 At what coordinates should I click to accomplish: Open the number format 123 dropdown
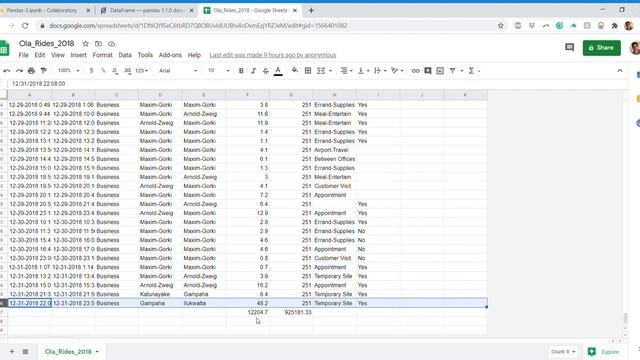click(x=141, y=71)
